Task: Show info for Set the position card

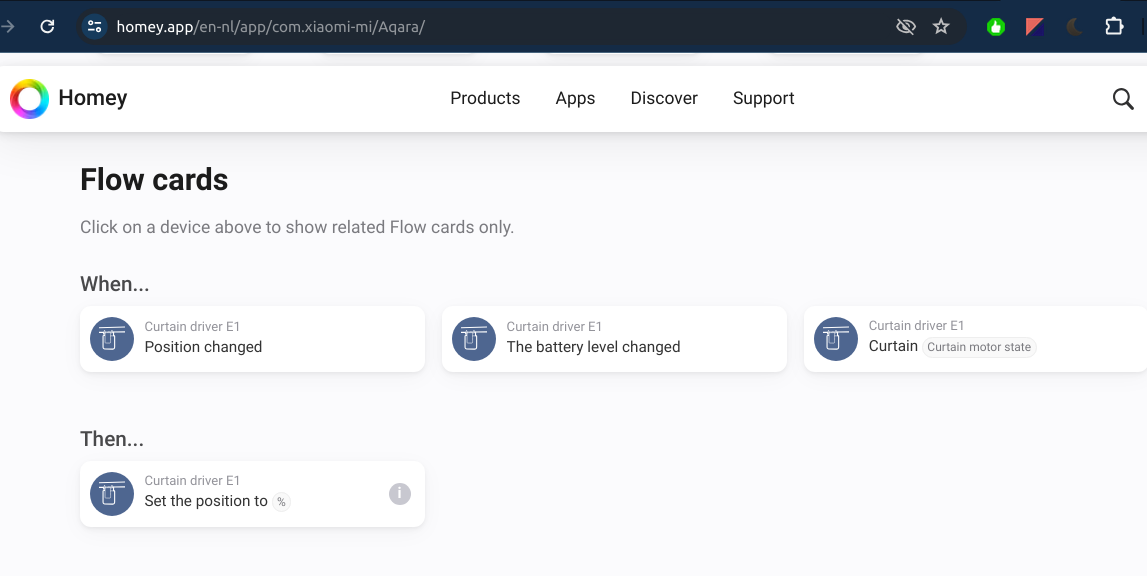Action: [x=400, y=494]
